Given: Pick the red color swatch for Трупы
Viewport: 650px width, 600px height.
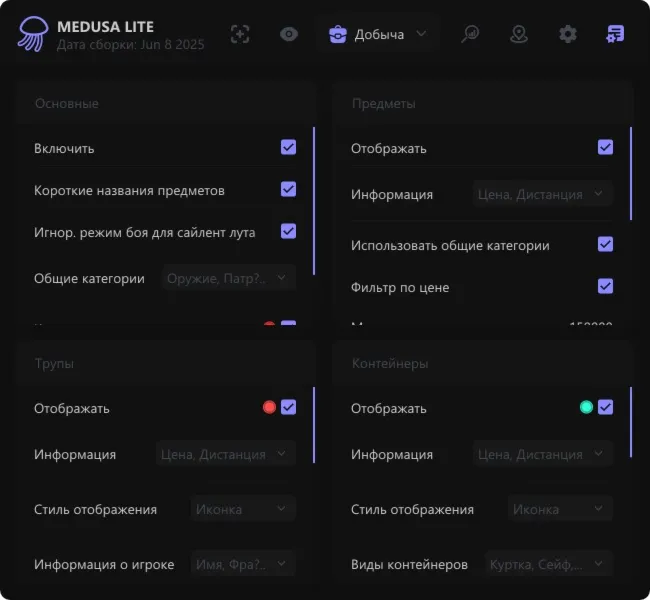Looking at the screenshot, I should 269,407.
